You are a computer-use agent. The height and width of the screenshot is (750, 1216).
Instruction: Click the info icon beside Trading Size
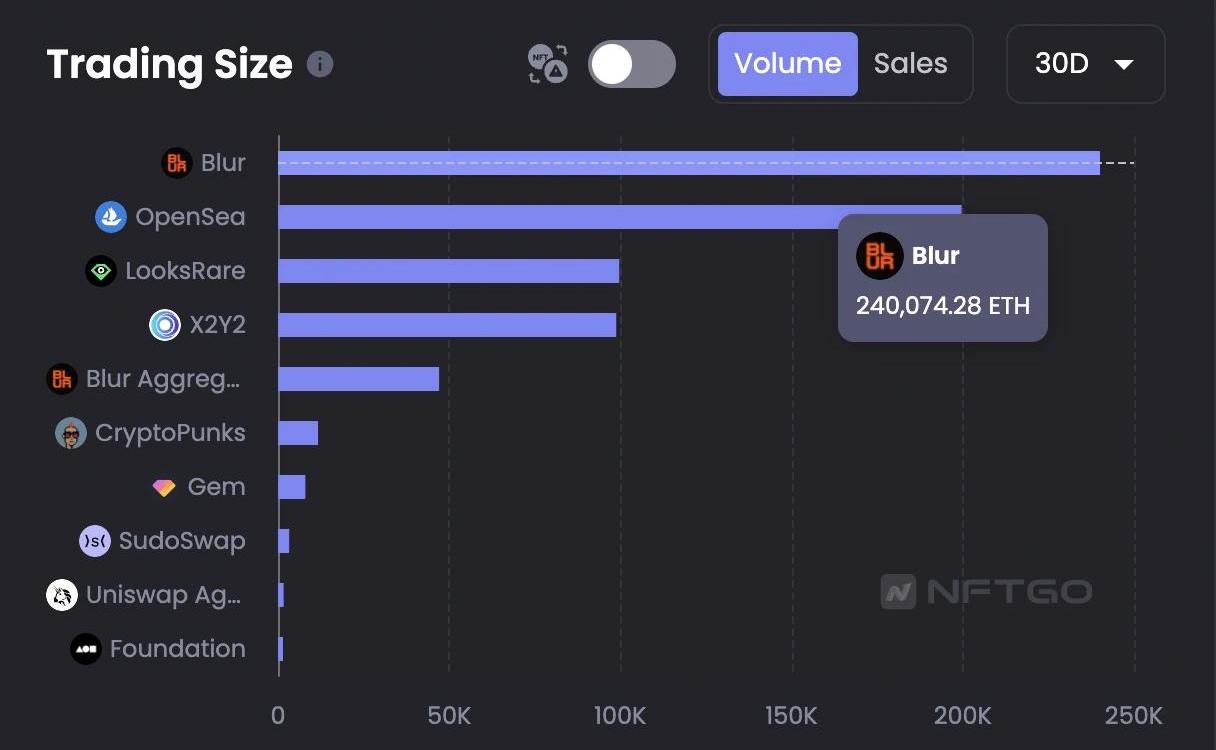pyautogui.click(x=320, y=64)
